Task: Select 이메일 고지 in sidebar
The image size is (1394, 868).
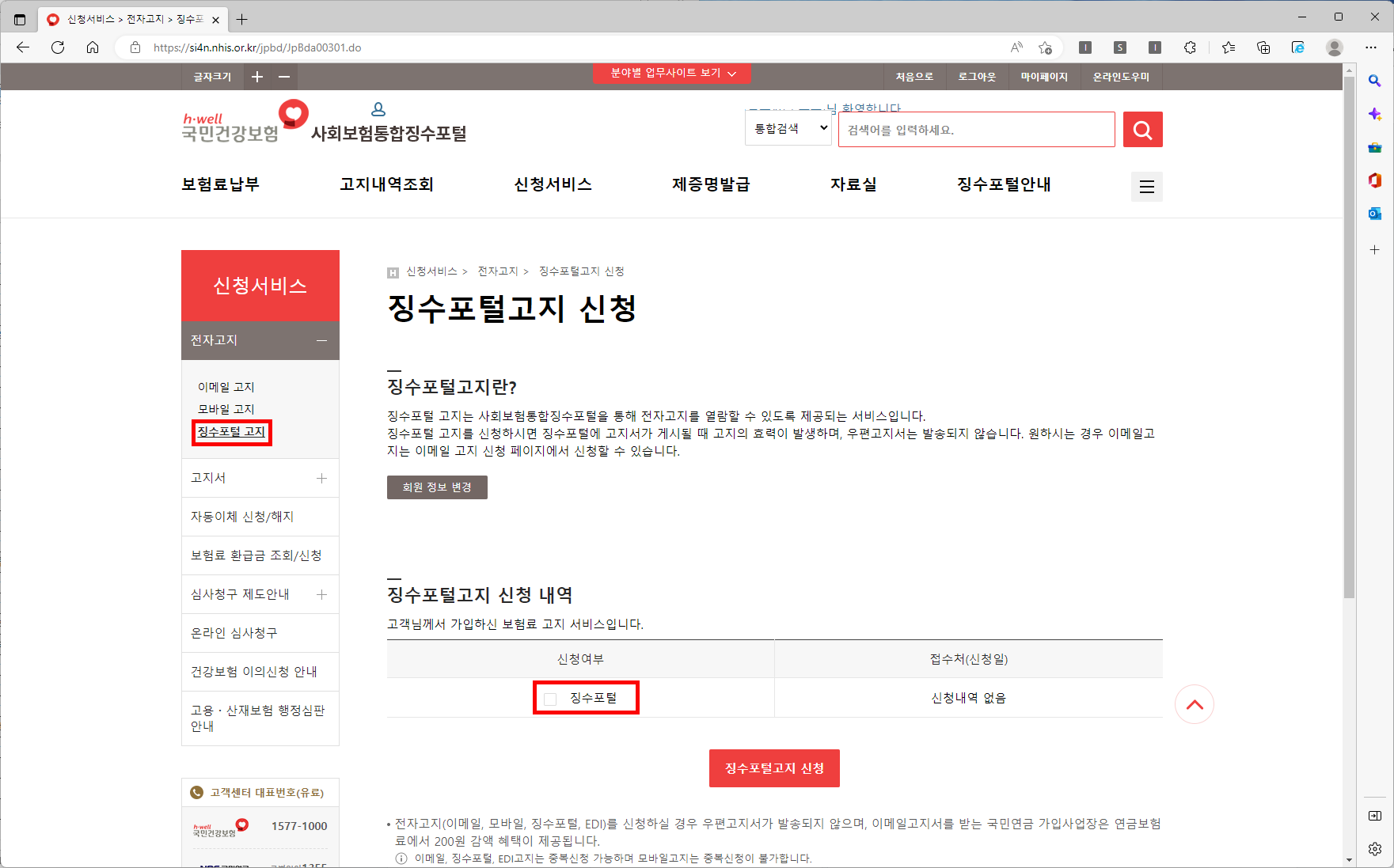Action: (x=226, y=387)
